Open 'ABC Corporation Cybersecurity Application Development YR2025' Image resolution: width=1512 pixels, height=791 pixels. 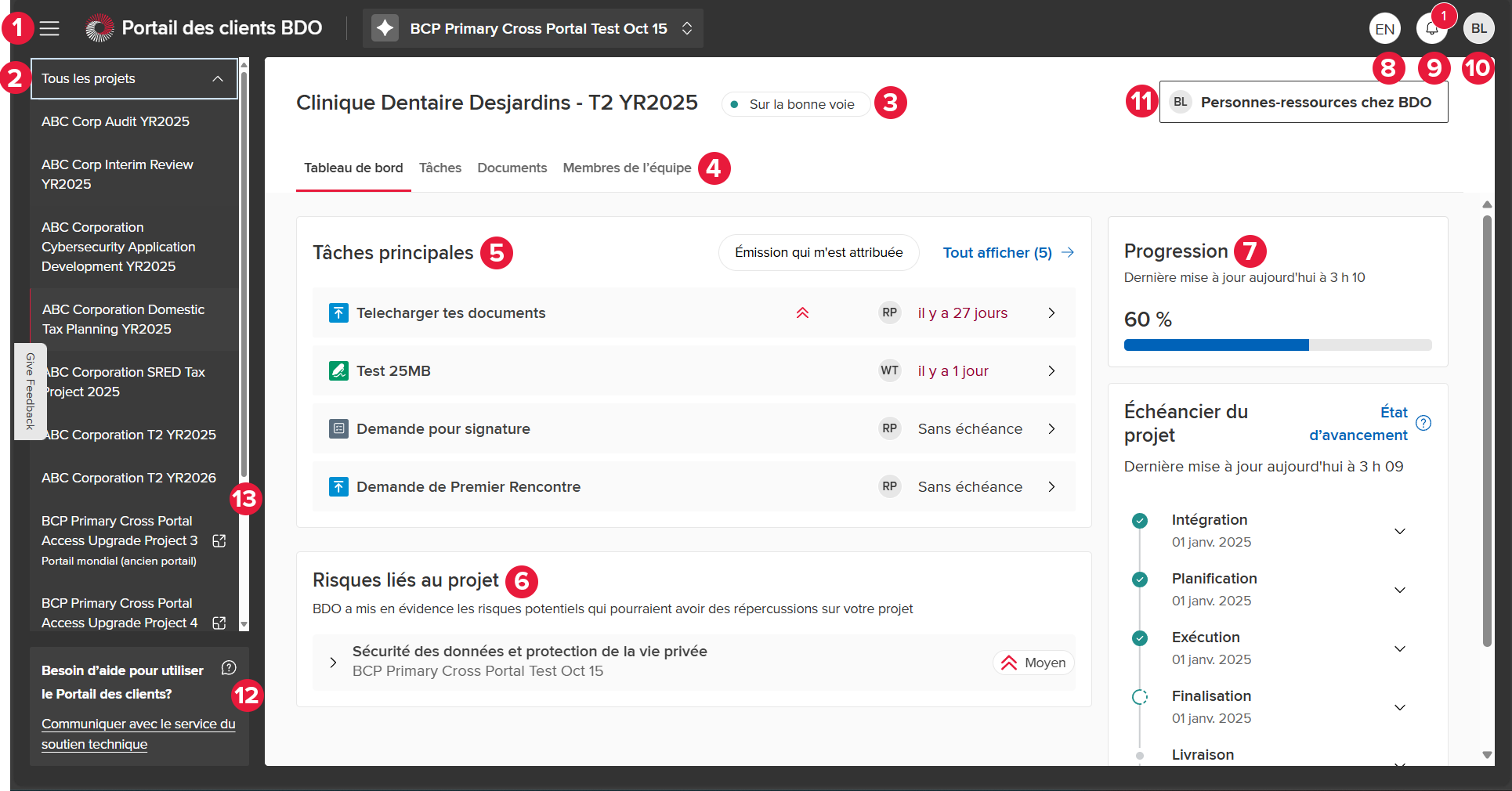(x=134, y=247)
